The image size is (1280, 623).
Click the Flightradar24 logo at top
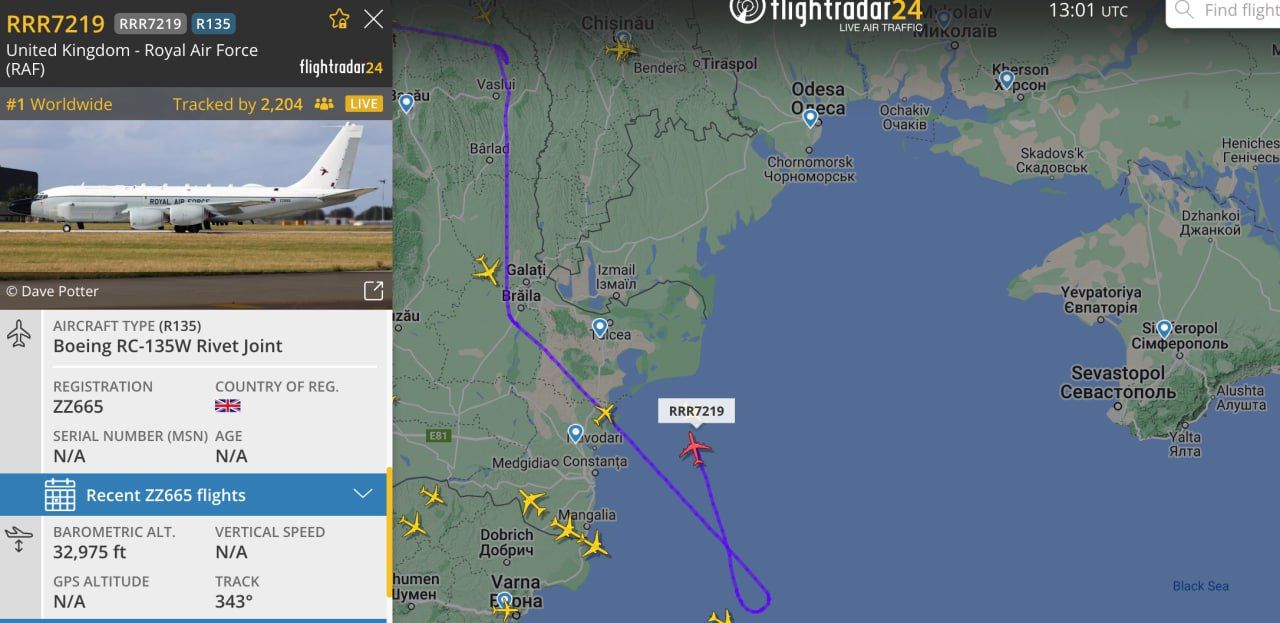[x=826, y=14]
